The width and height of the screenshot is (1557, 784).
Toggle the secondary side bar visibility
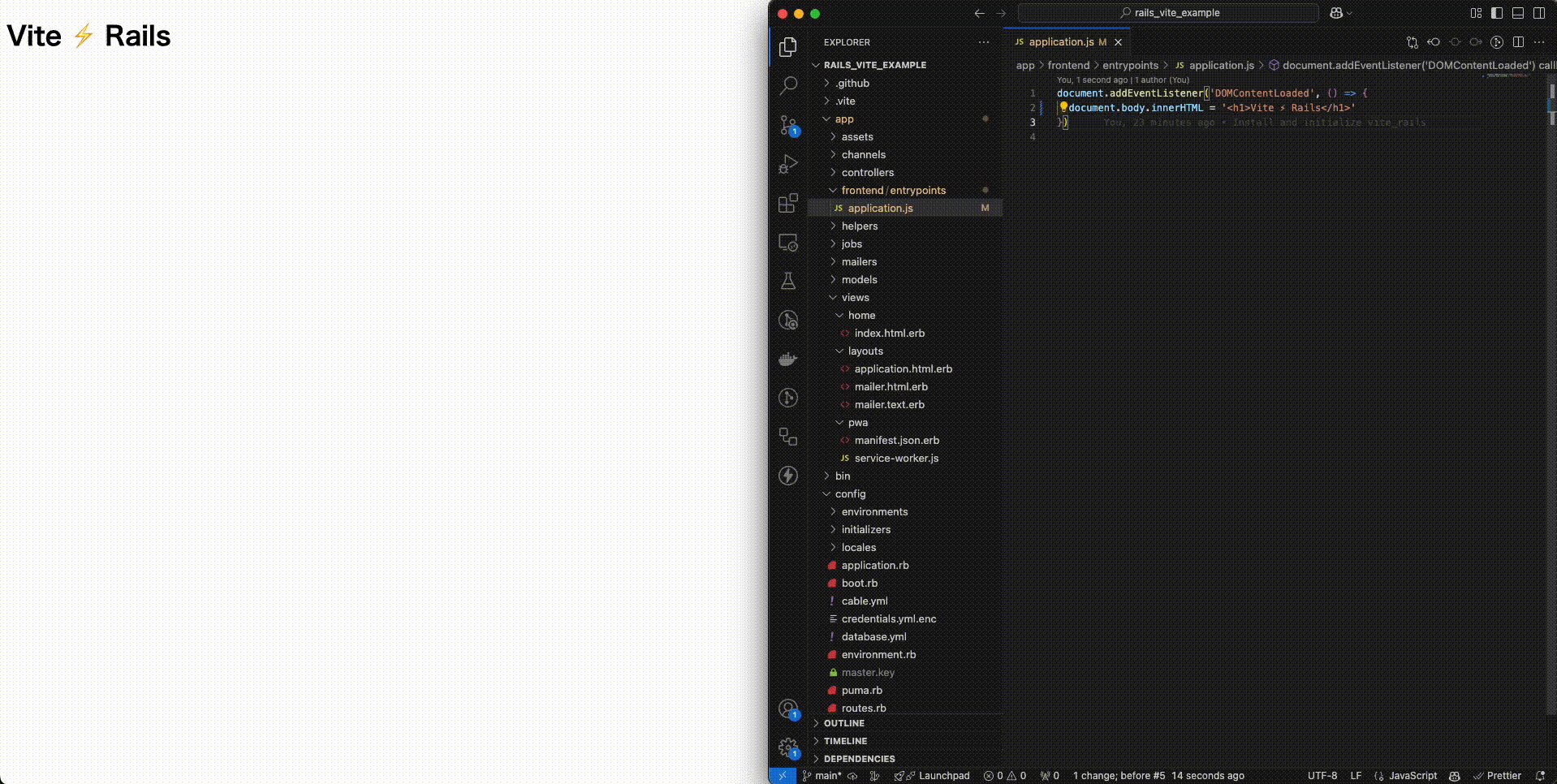(1539, 13)
